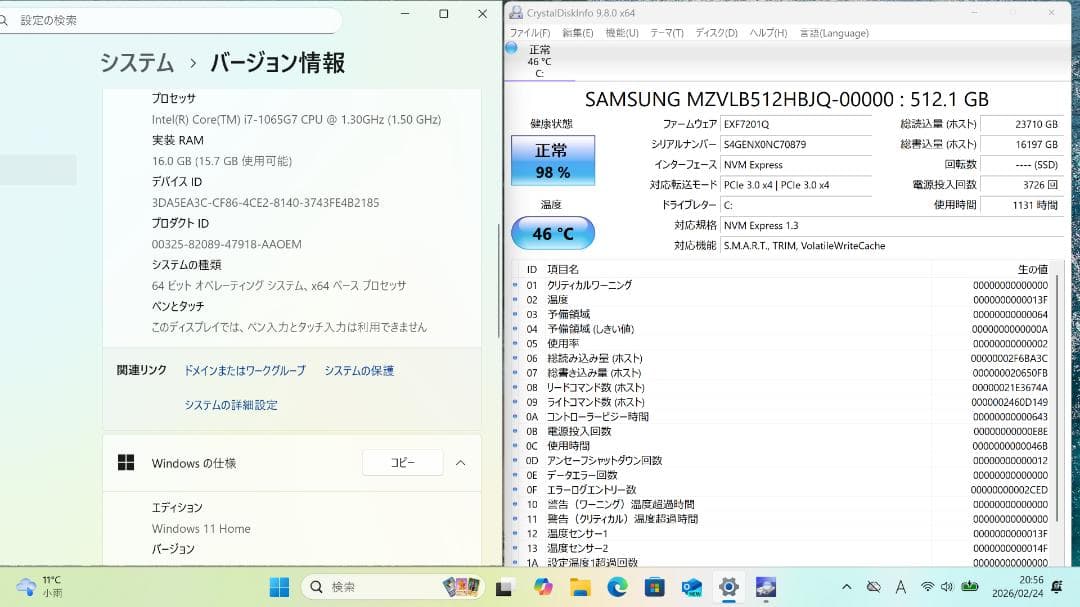Screen dimensions: 1080x607
Task: Click the battery icon in the system tray
Action: 970,587
